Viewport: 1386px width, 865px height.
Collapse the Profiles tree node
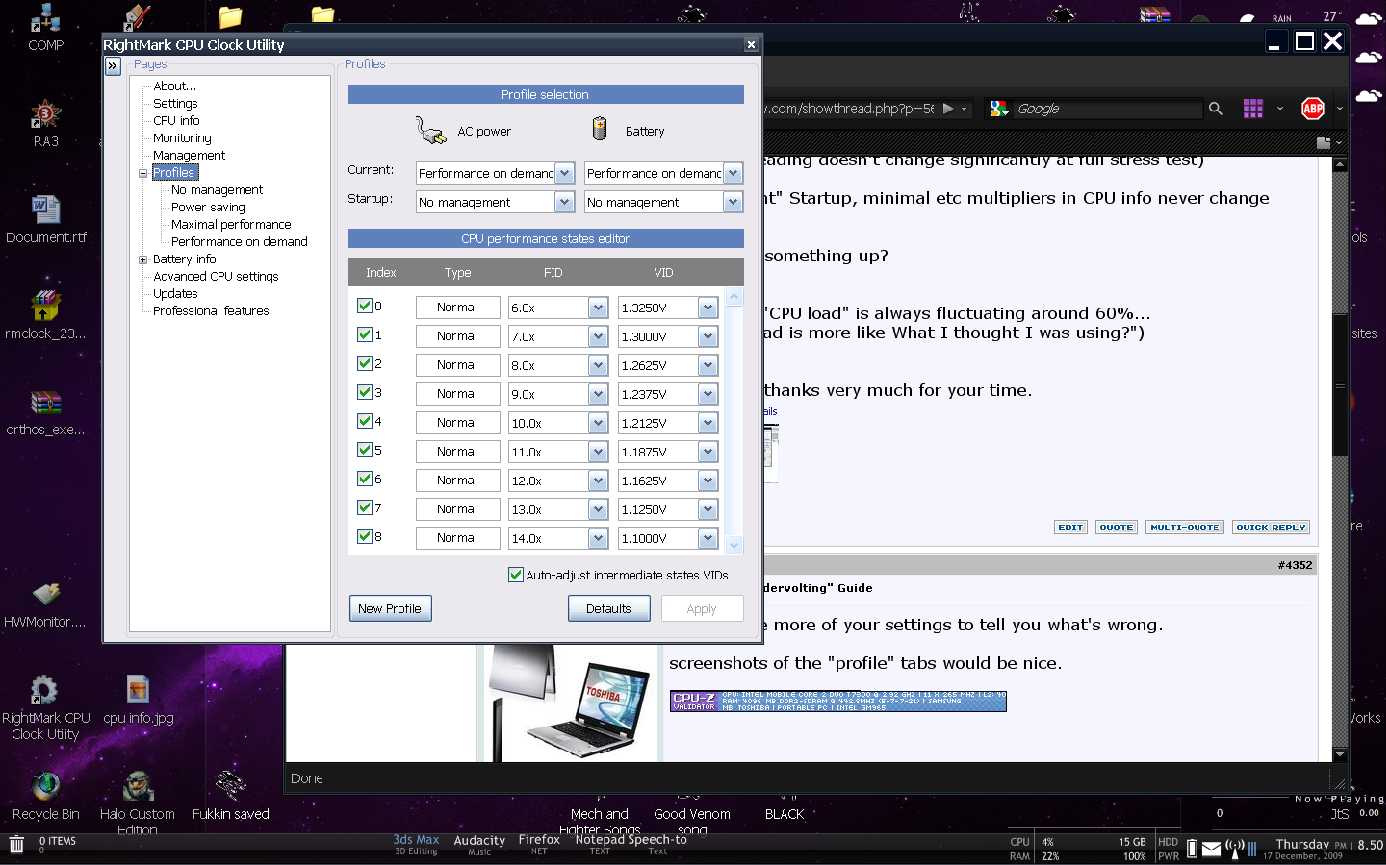coord(143,173)
